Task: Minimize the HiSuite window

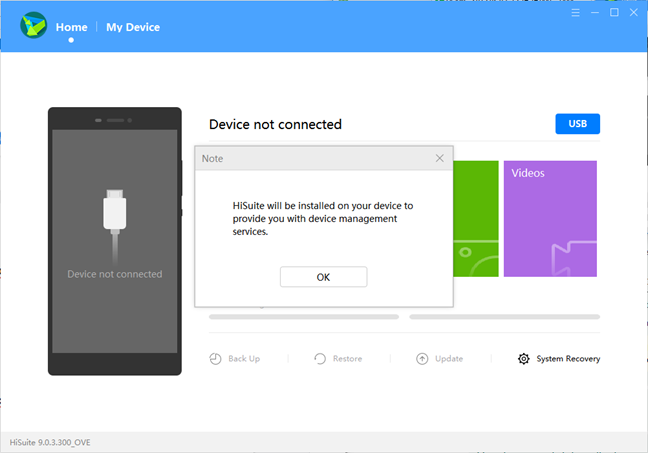Action: 595,13
